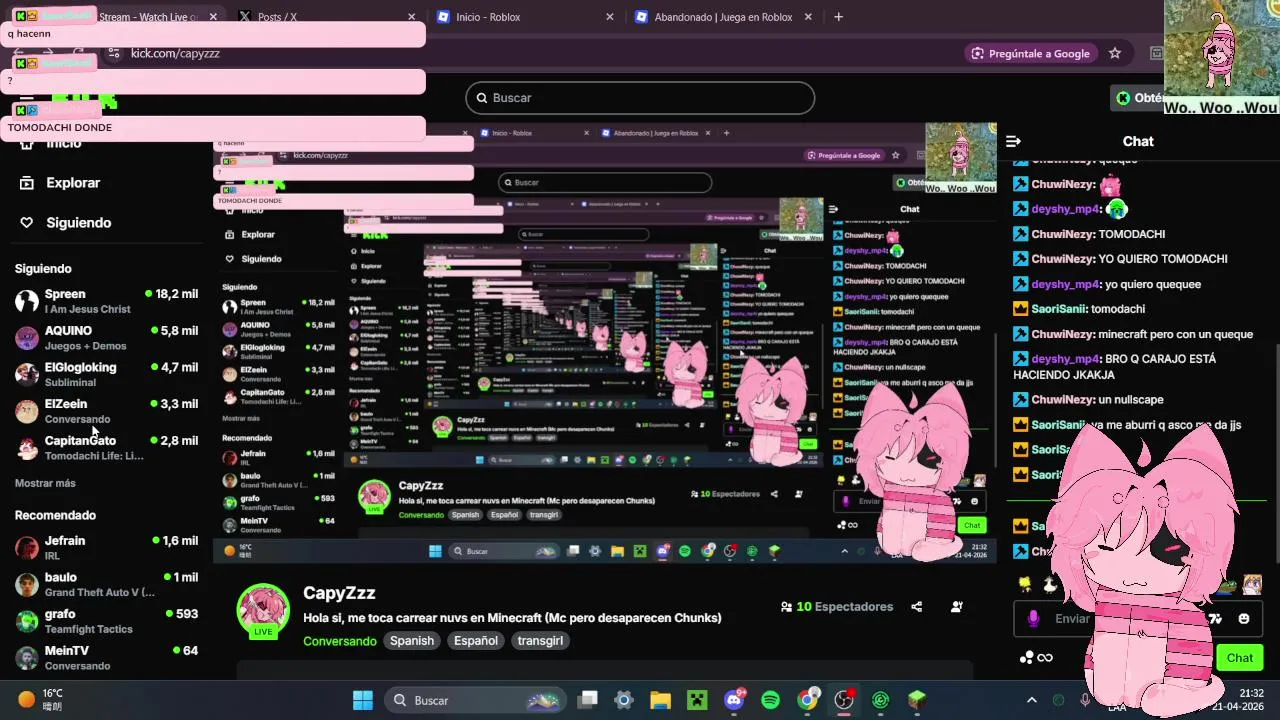The height and width of the screenshot is (720, 1280).
Task: Open baulo's recommended channel avatar
Action: pyautogui.click(x=27, y=584)
